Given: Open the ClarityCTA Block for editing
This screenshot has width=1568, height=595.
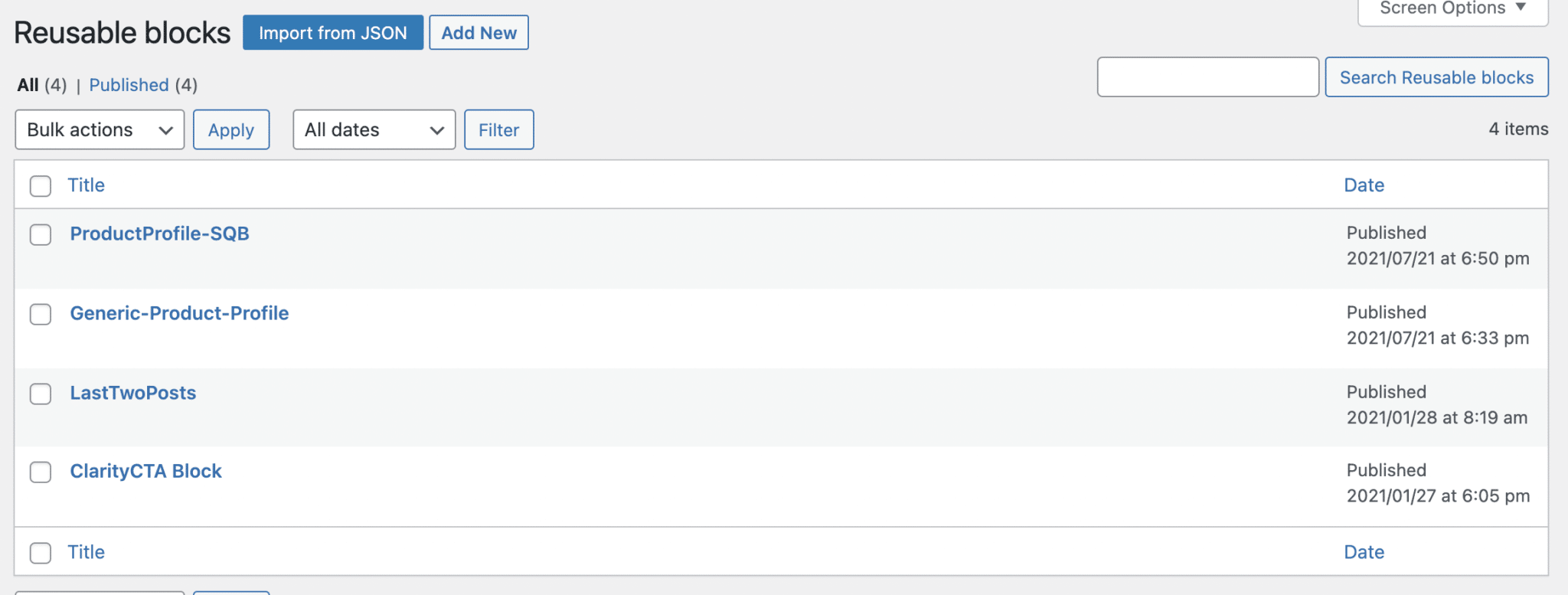Looking at the screenshot, I should pos(145,471).
